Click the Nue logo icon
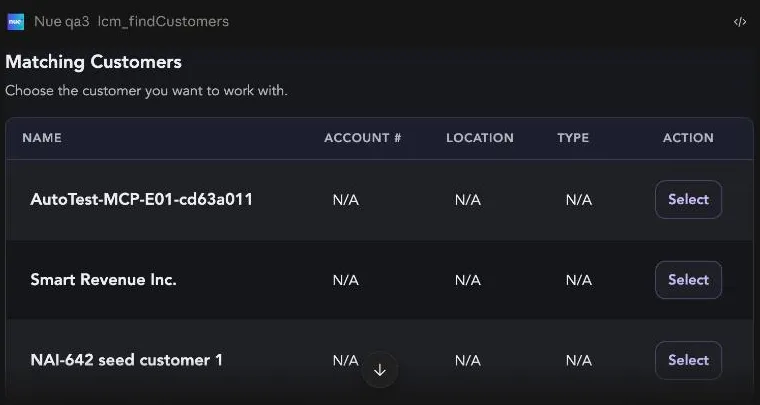Image resolution: width=760 pixels, height=405 pixels. pyautogui.click(x=16, y=22)
